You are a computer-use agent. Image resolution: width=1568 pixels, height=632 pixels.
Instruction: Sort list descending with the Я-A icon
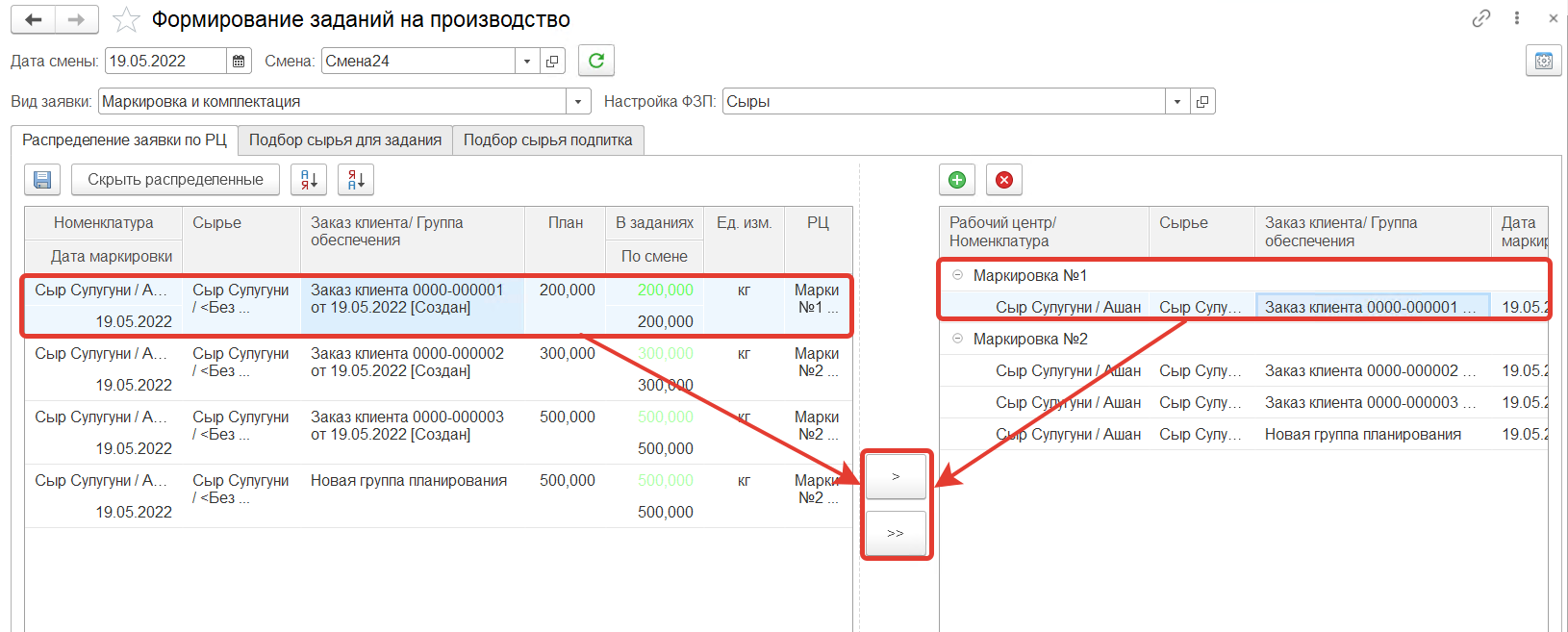pyautogui.click(x=356, y=180)
